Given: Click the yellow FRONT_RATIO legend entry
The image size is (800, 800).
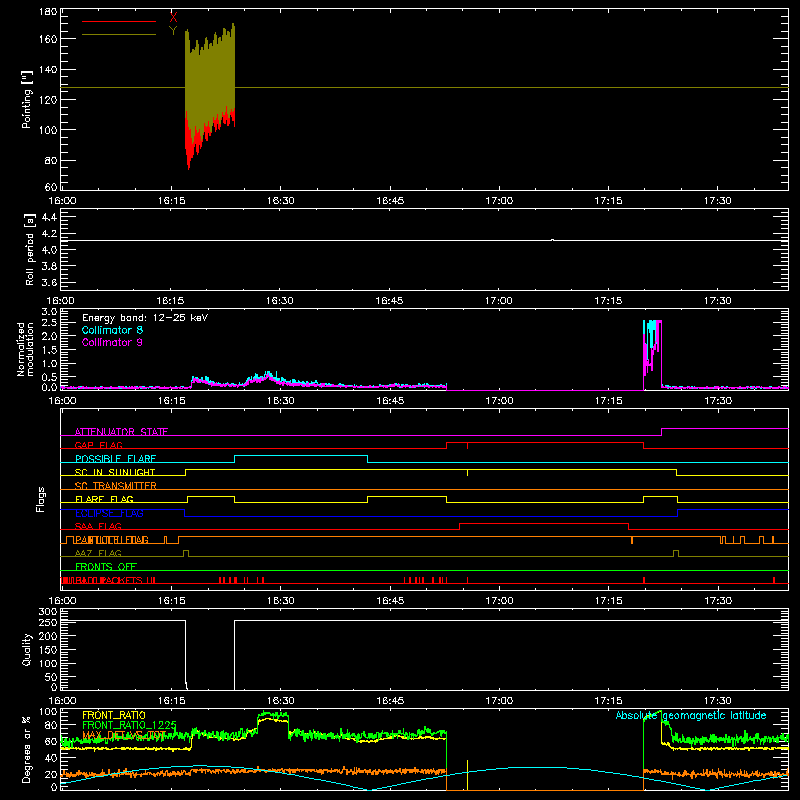Looking at the screenshot, I should (114, 715).
